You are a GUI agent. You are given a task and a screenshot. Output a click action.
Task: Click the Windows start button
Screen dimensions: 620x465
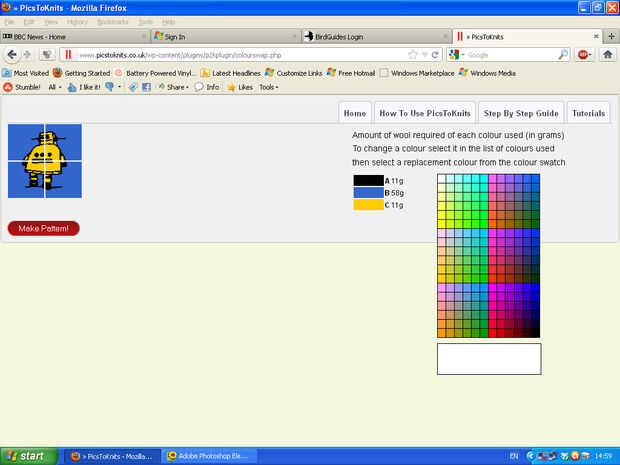click(28, 456)
